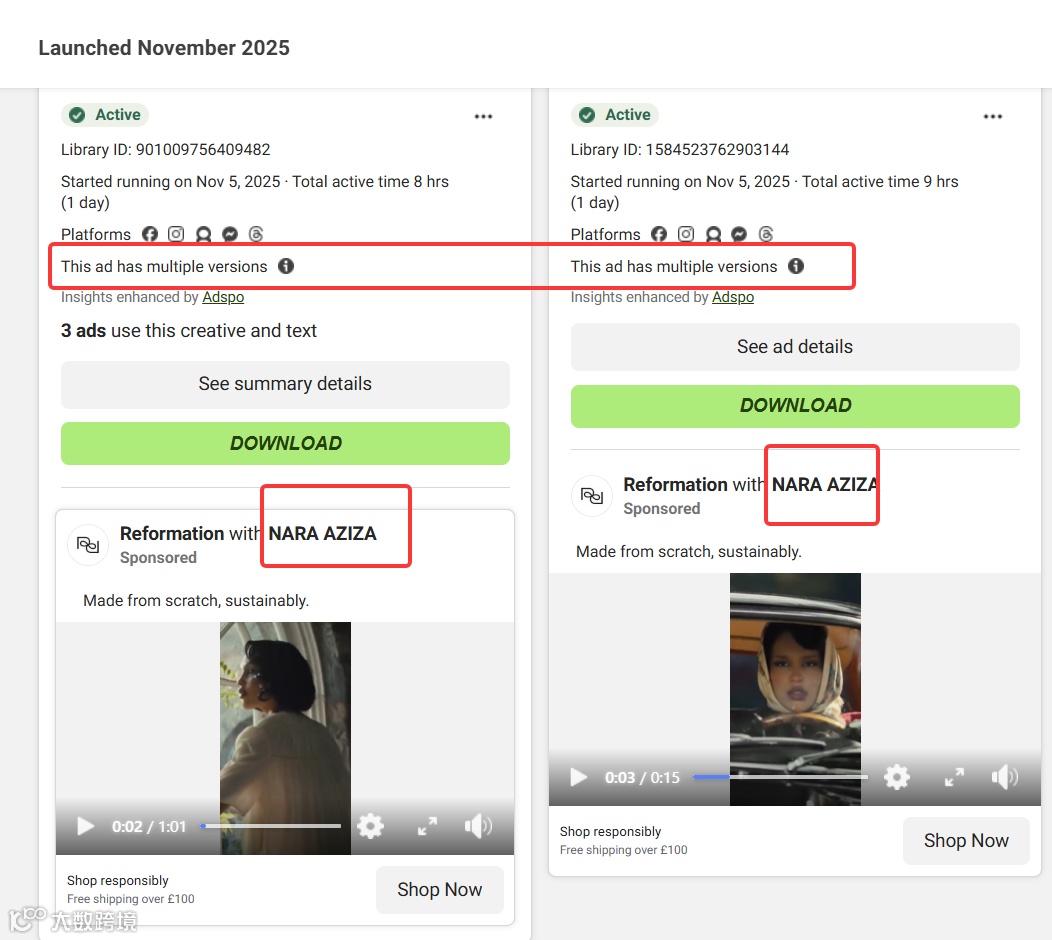The image size is (1052, 940).
Task: Click progress bar of the 0:15 video
Action: click(780, 777)
